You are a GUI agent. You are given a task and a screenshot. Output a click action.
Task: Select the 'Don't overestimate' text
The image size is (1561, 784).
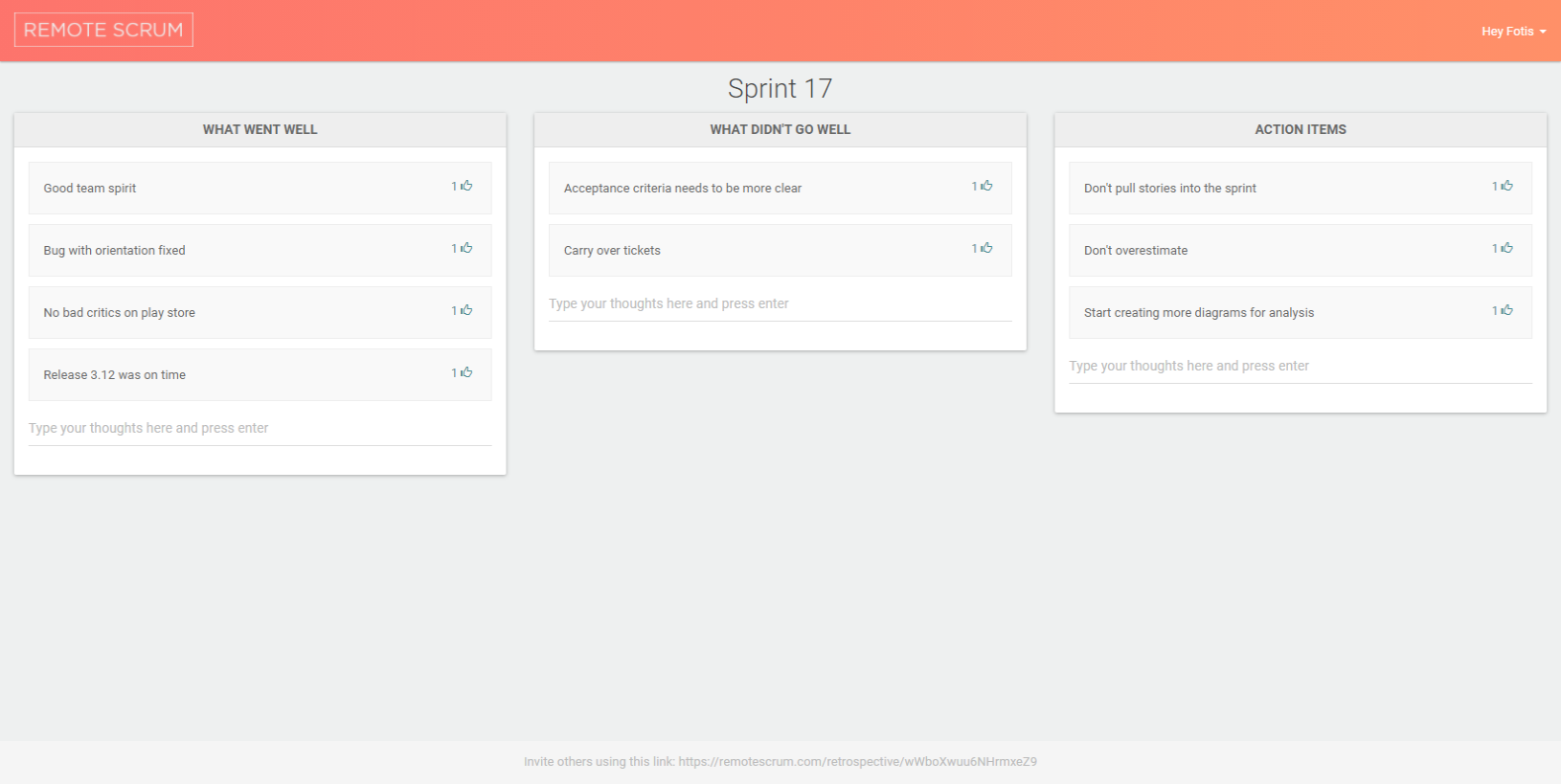pyautogui.click(x=1136, y=251)
